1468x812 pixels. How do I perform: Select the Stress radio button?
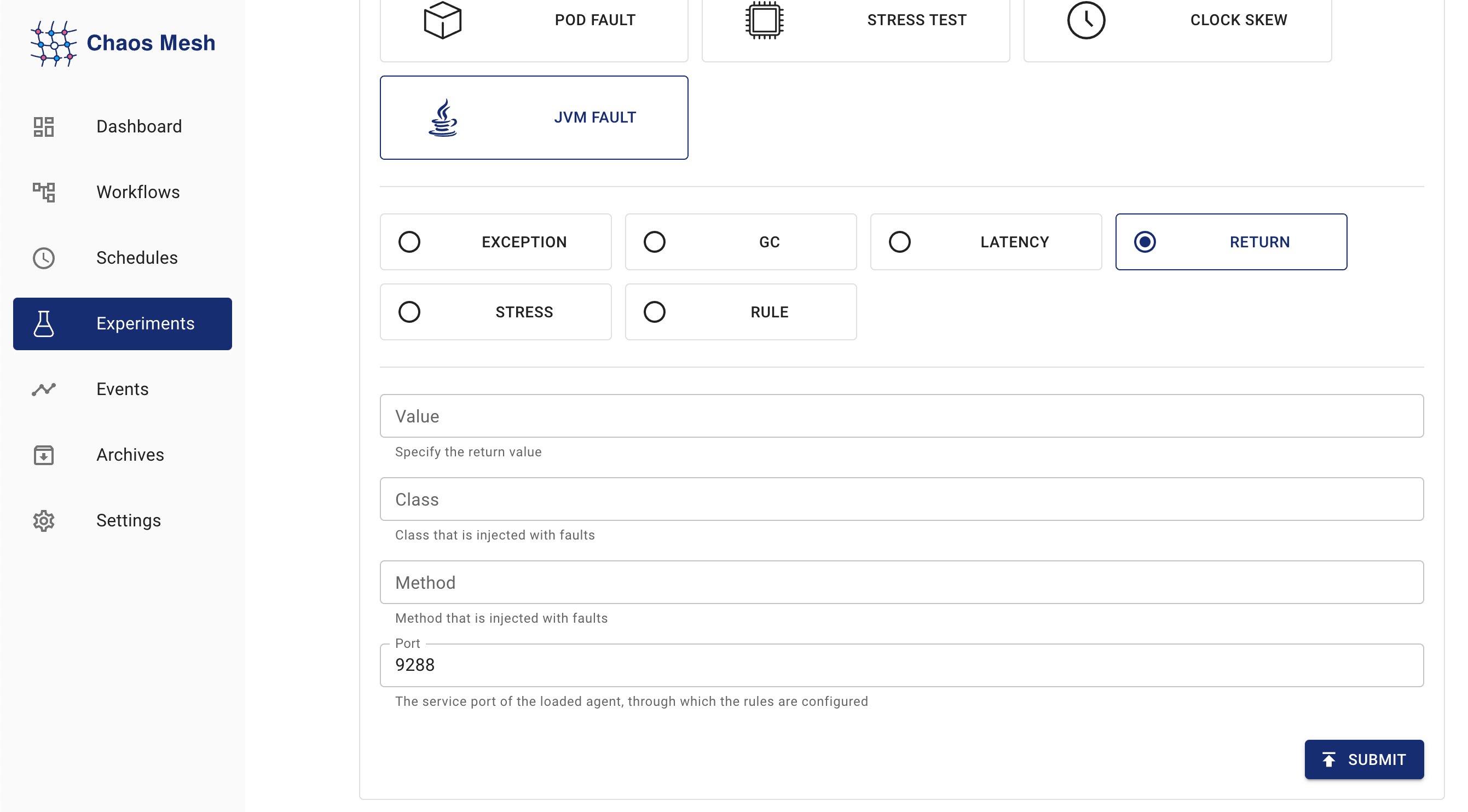pos(409,312)
